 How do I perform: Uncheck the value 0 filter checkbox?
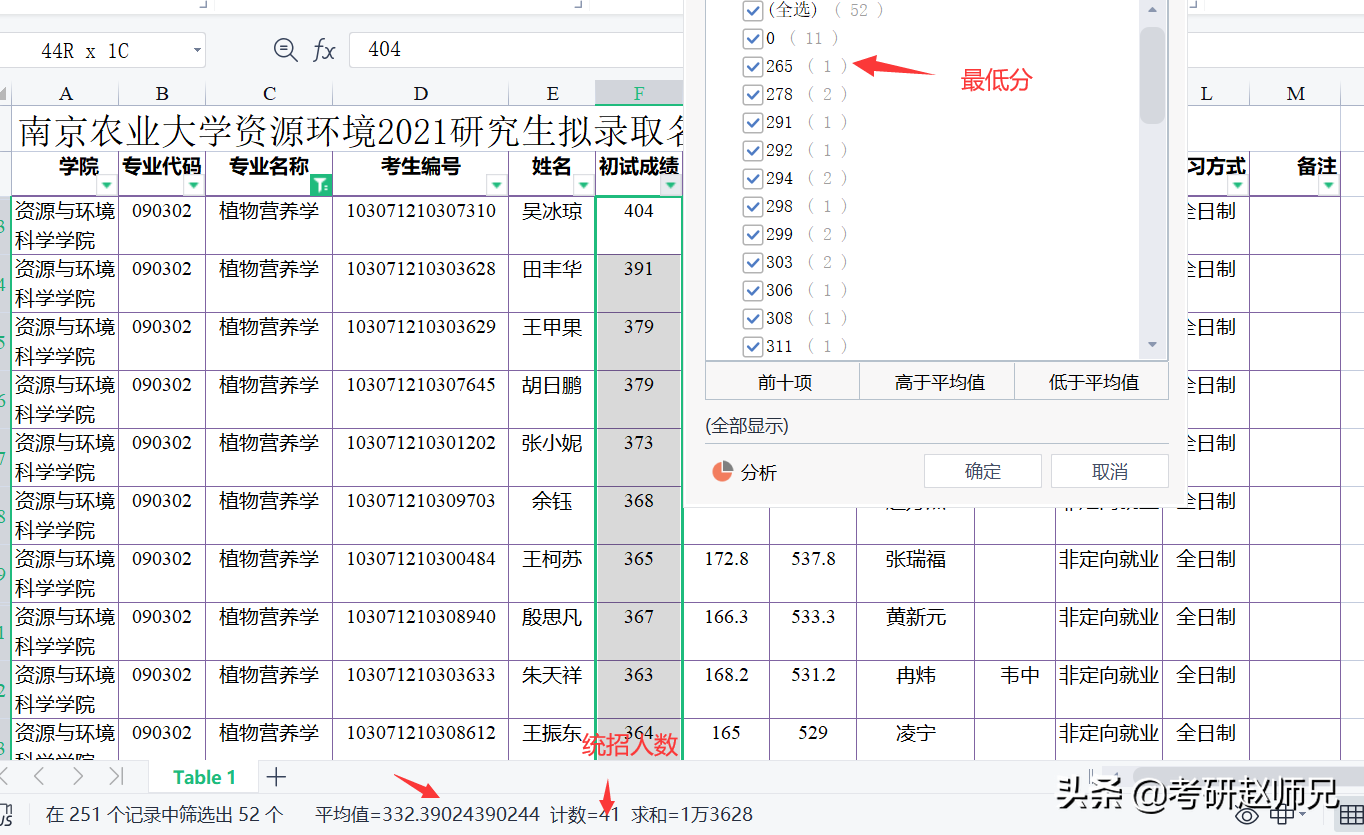tap(754, 39)
